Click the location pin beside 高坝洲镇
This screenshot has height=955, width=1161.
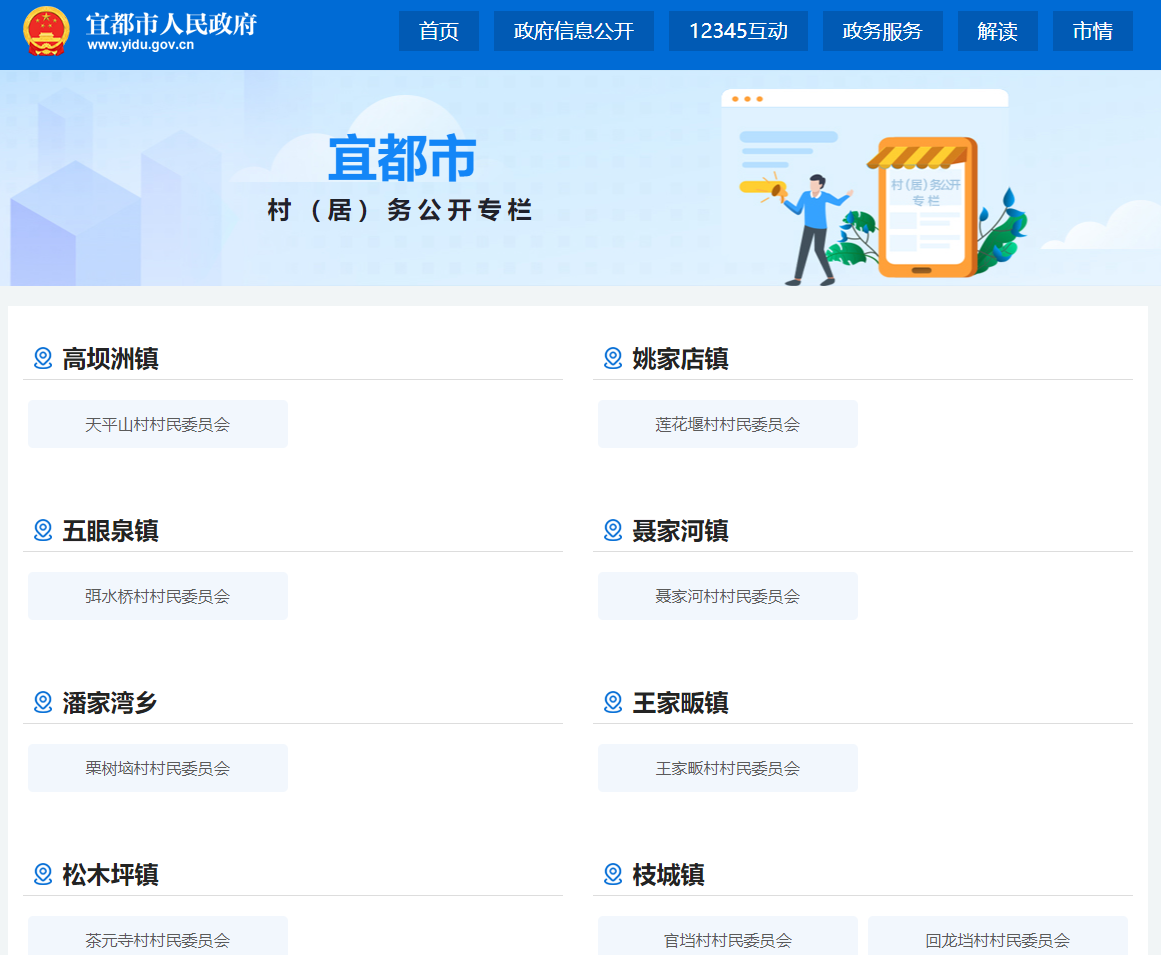pyautogui.click(x=43, y=358)
